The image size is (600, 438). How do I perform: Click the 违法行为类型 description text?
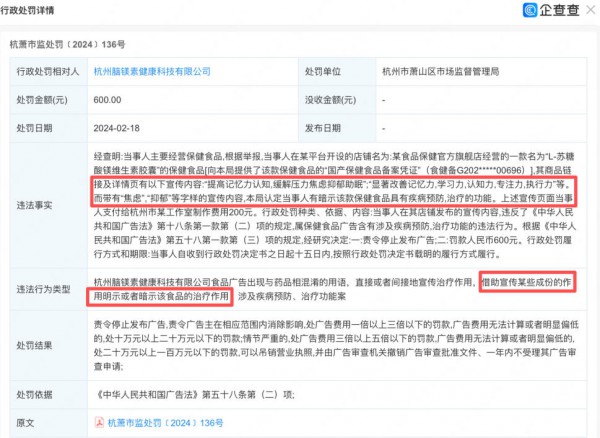[x=333, y=289]
